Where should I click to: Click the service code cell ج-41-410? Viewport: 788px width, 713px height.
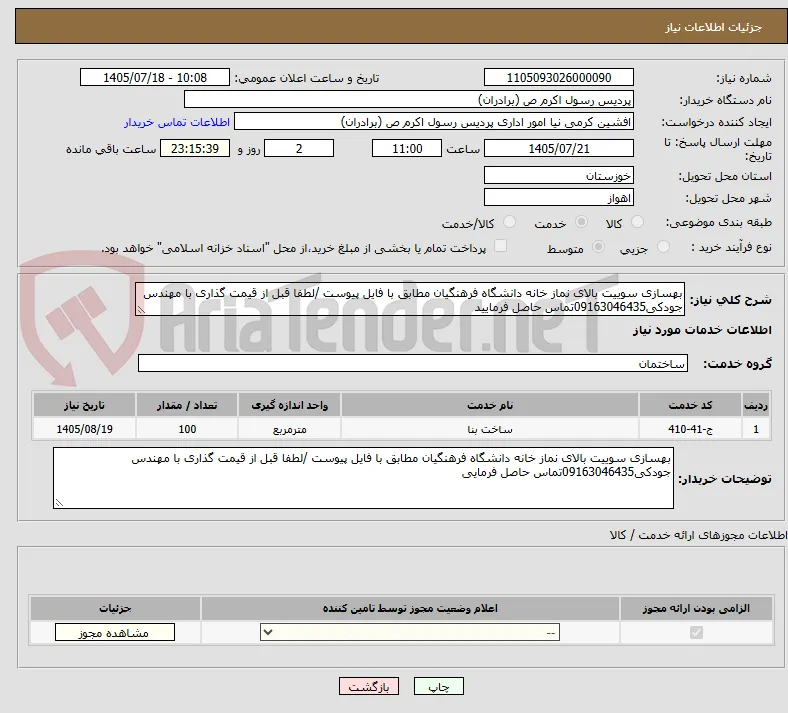pyautogui.click(x=691, y=429)
